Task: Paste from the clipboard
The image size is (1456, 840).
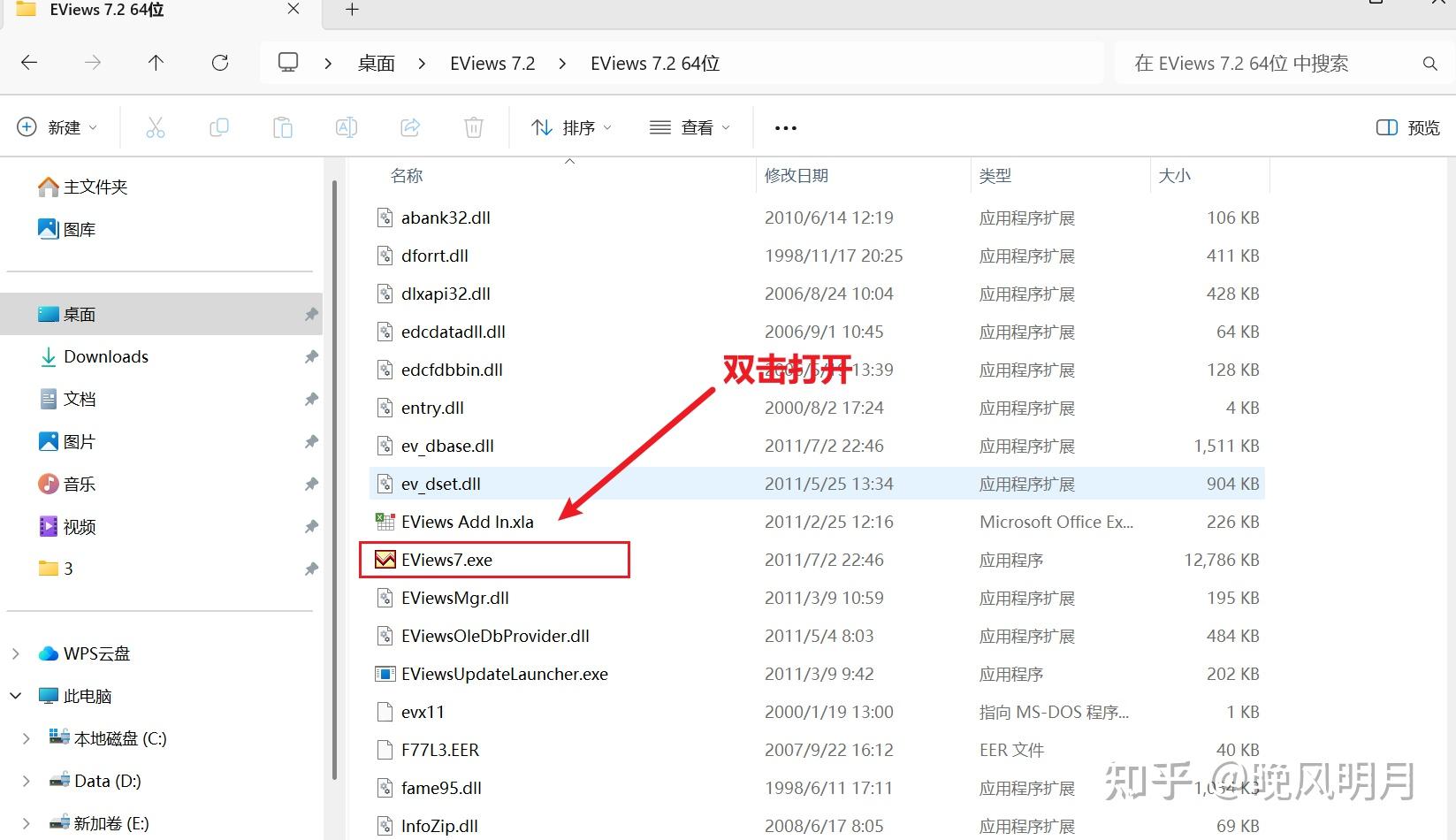Action: [x=282, y=126]
